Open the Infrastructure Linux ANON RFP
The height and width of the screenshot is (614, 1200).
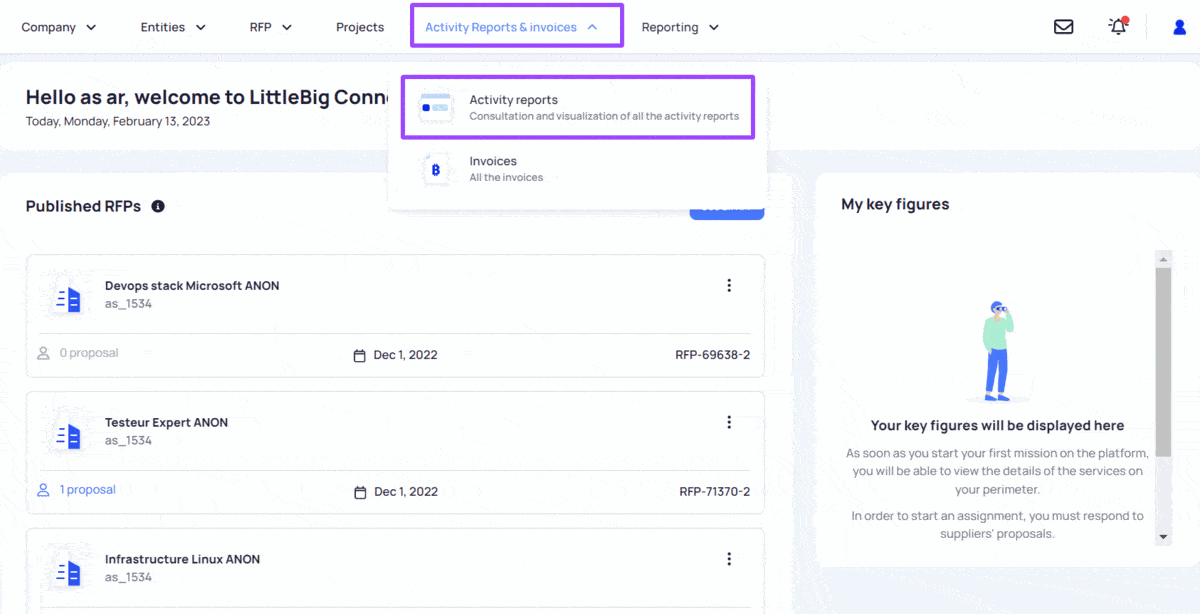[182, 559]
